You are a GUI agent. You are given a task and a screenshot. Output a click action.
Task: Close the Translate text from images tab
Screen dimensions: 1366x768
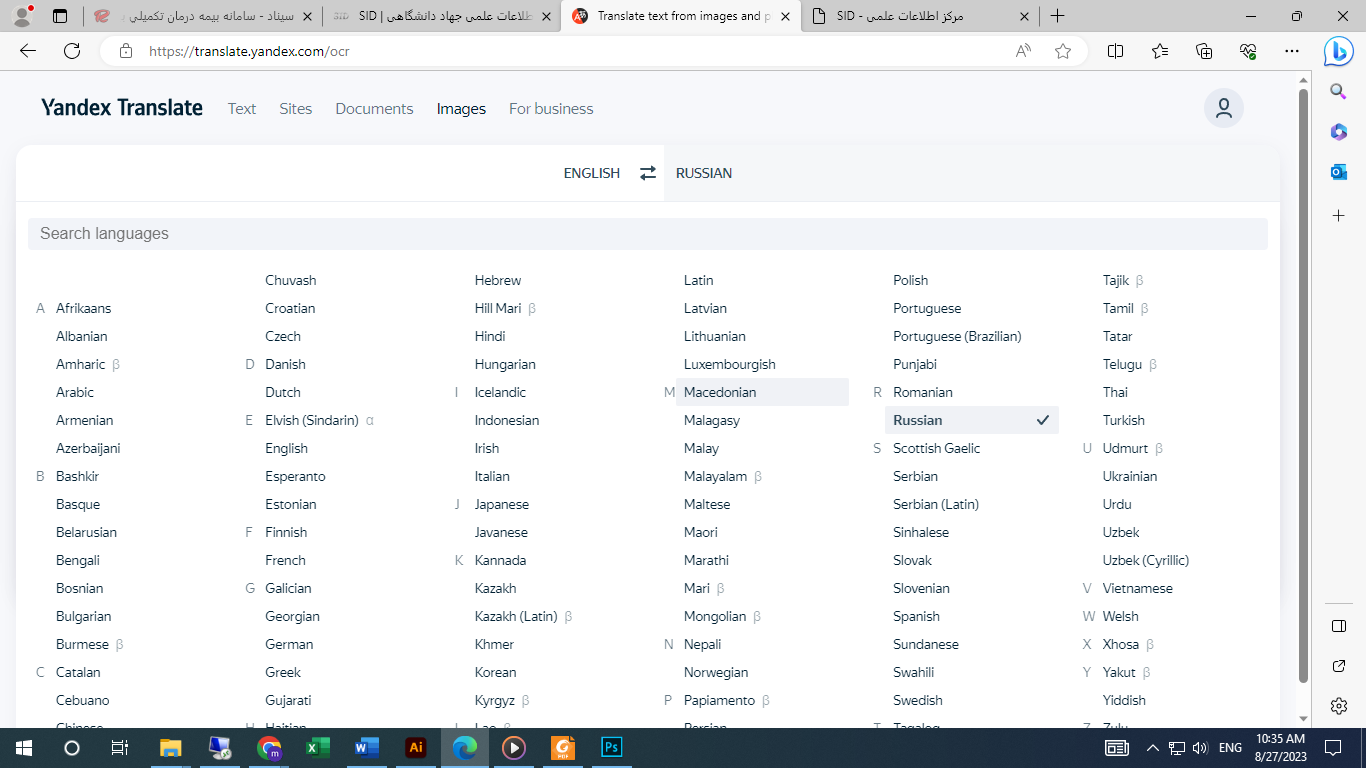pyautogui.click(x=785, y=16)
